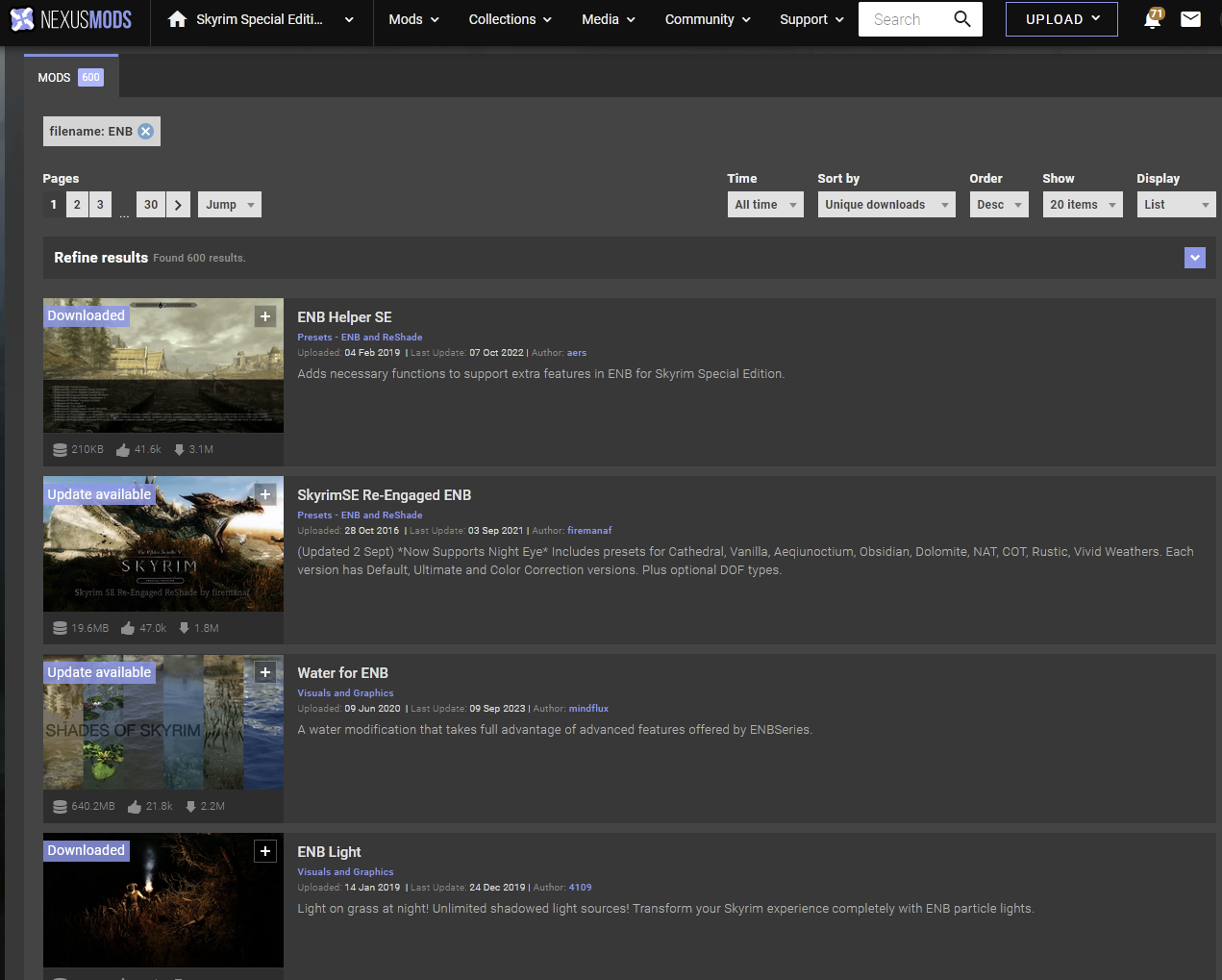Remove the filename: ENB filter
Screen dimensions: 1222x980
click(x=145, y=132)
